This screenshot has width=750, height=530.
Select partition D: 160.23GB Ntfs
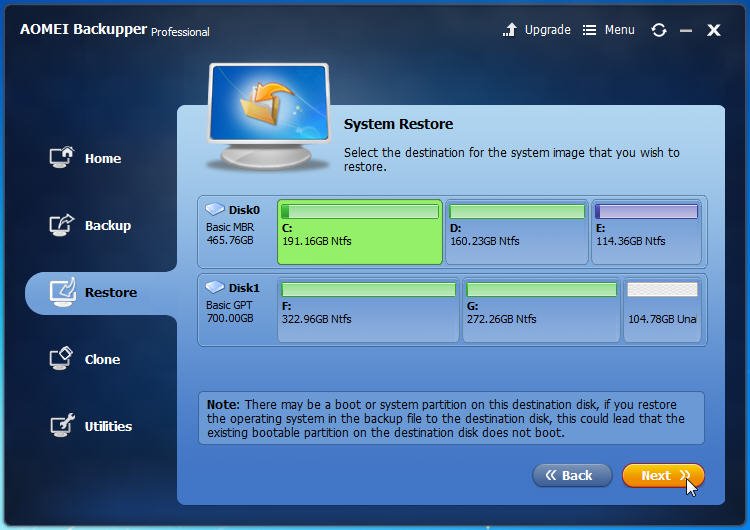[517, 232]
